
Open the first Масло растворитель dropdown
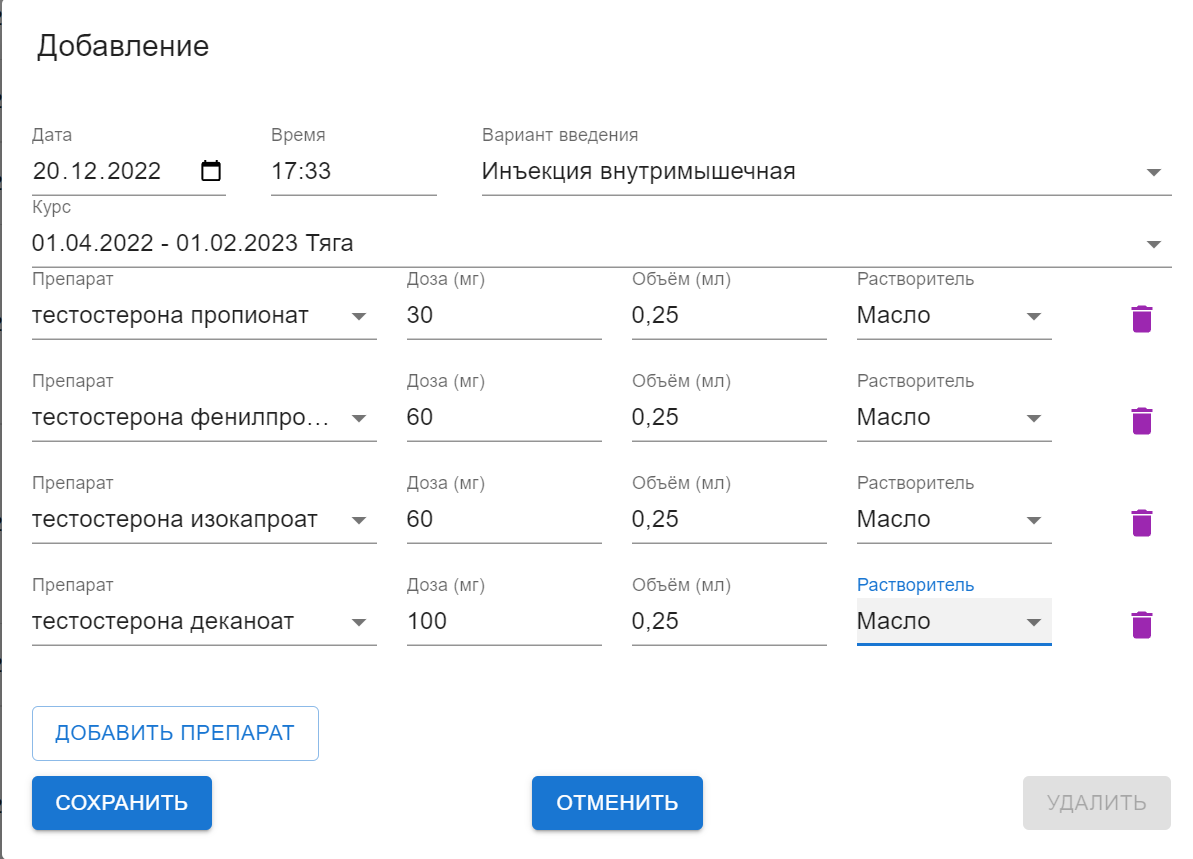point(1034,315)
